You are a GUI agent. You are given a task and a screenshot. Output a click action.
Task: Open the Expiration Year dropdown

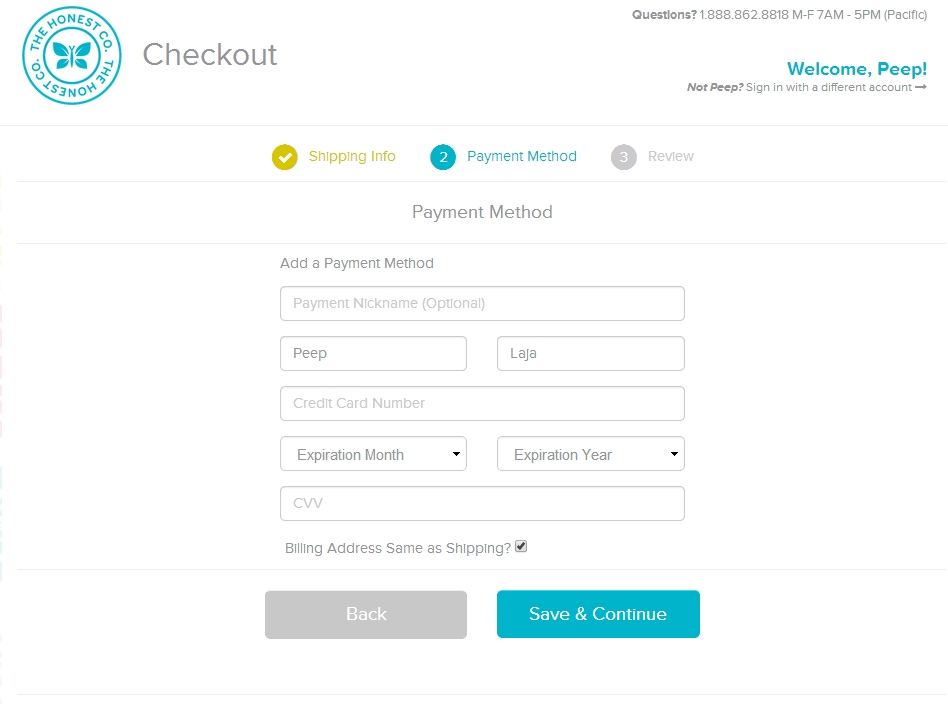point(591,454)
